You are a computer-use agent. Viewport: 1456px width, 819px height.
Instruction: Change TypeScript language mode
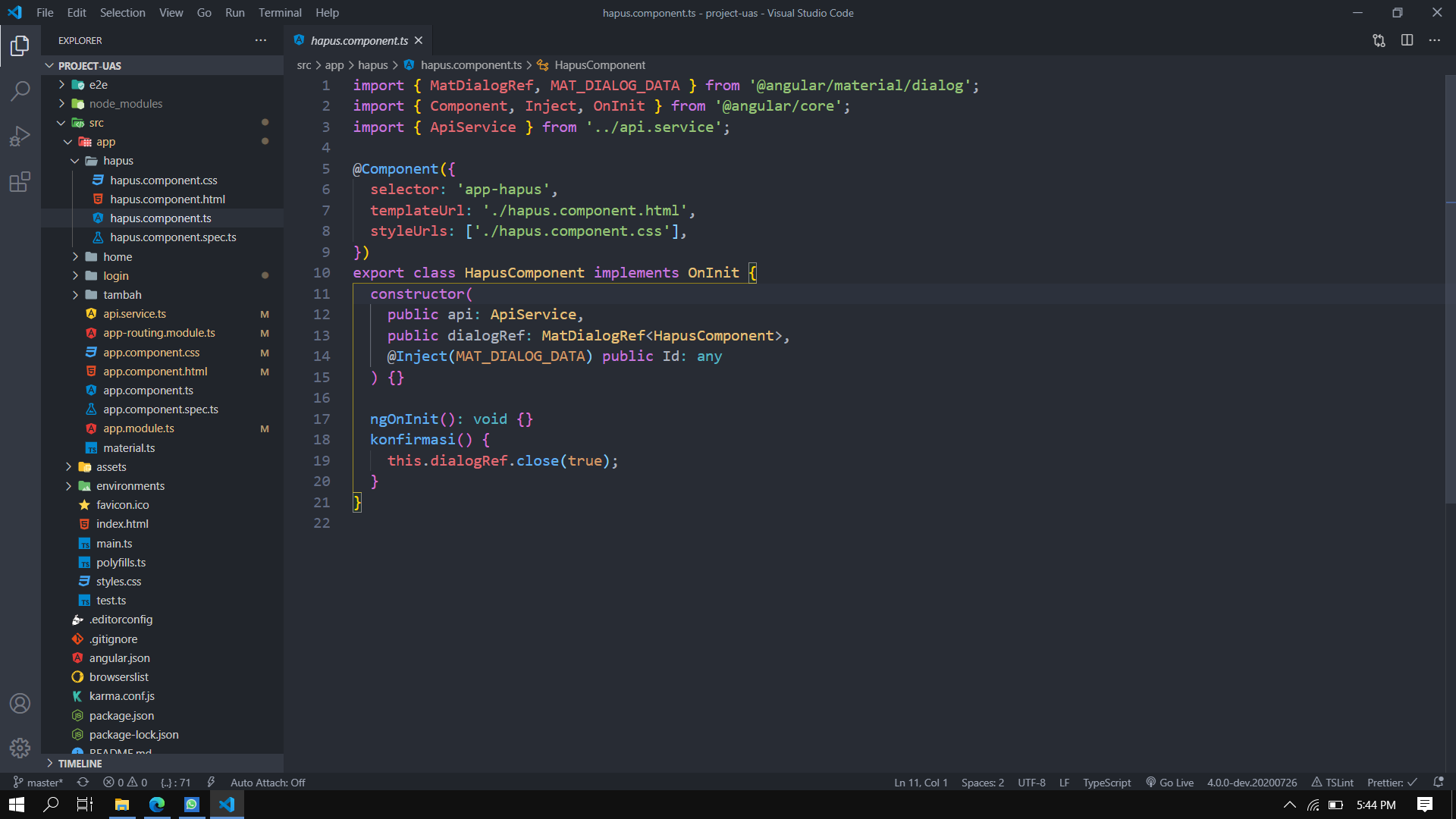coord(1106,782)
